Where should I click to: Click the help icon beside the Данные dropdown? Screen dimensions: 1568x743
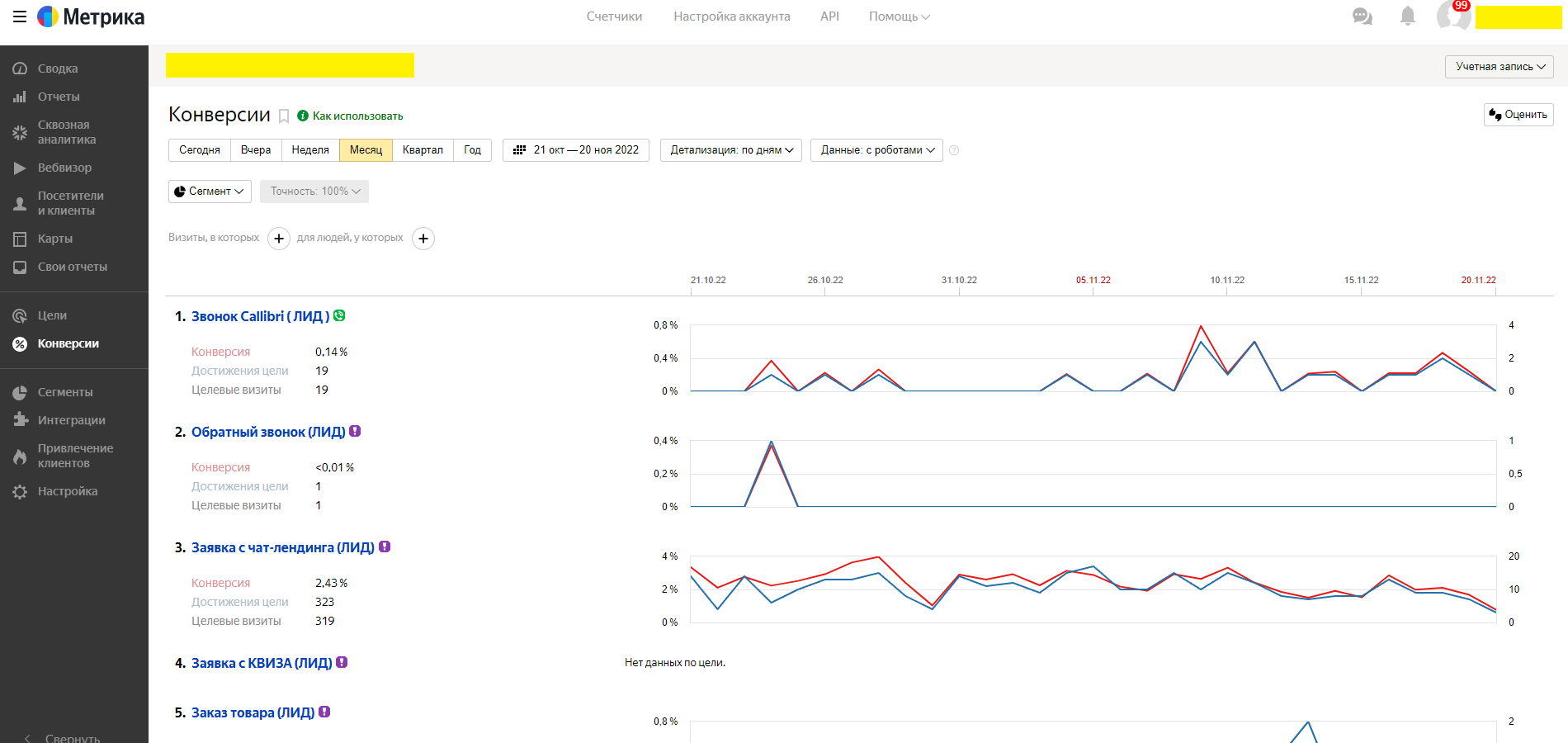[x=954, y=150]
